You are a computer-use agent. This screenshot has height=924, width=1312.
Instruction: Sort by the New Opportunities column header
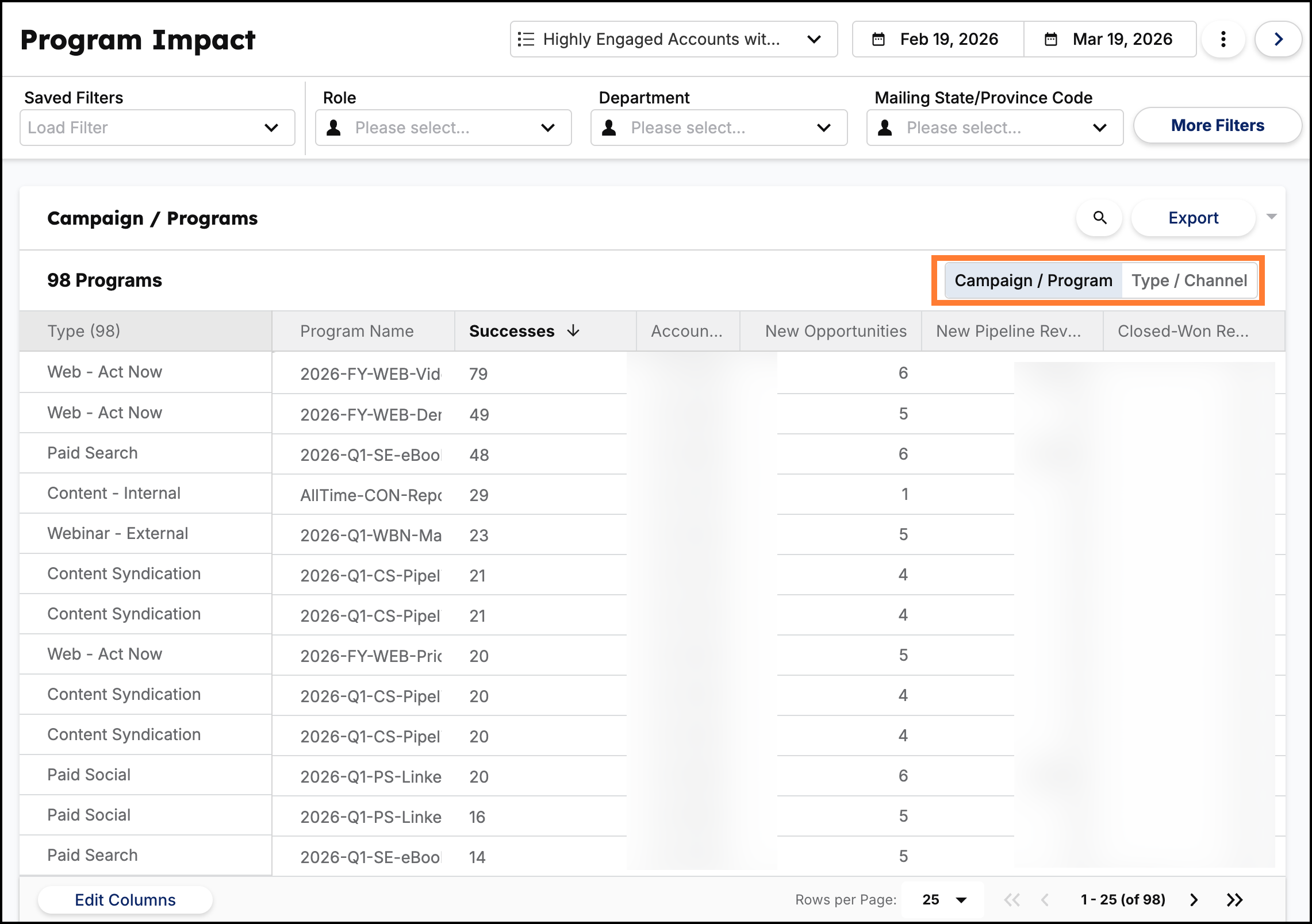tap(831, 331)
